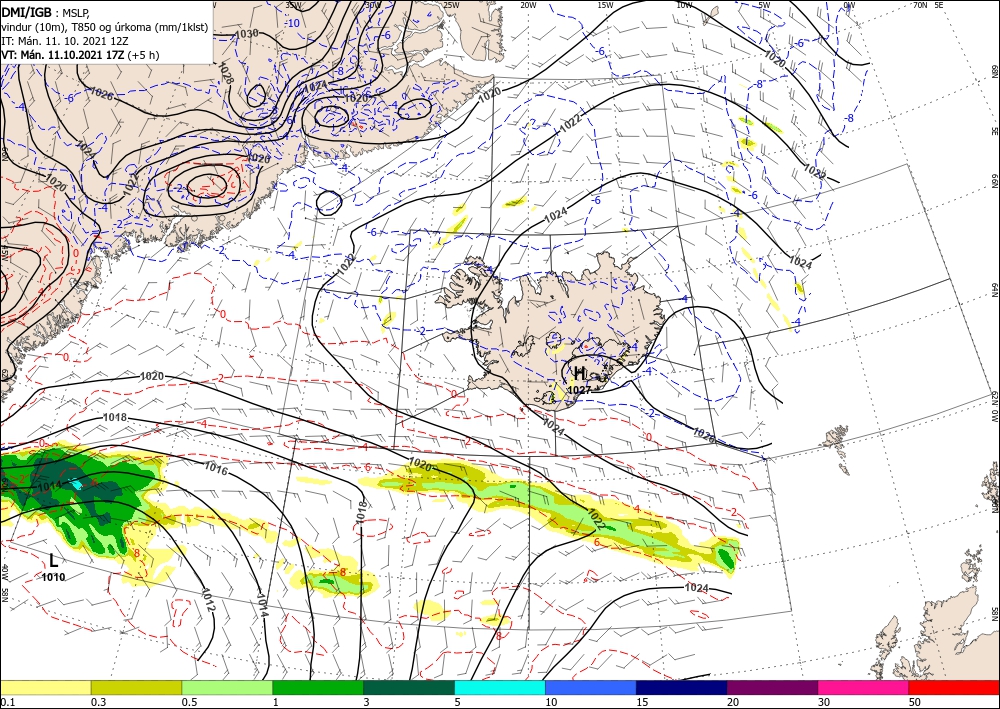Click the H high-pressure marker over Iceland
The image size is (1000, 709).
click(x=579, y=374)
